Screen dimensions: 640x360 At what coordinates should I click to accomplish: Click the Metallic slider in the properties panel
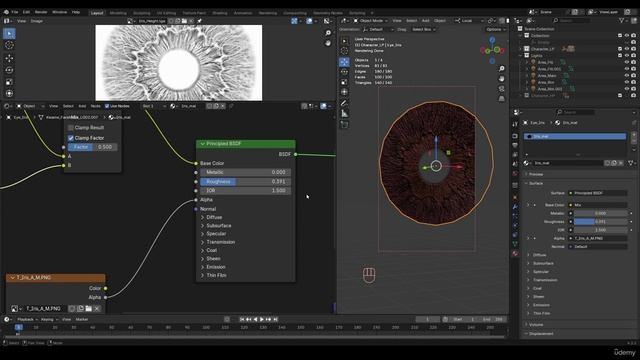click(x=600, y=213)
